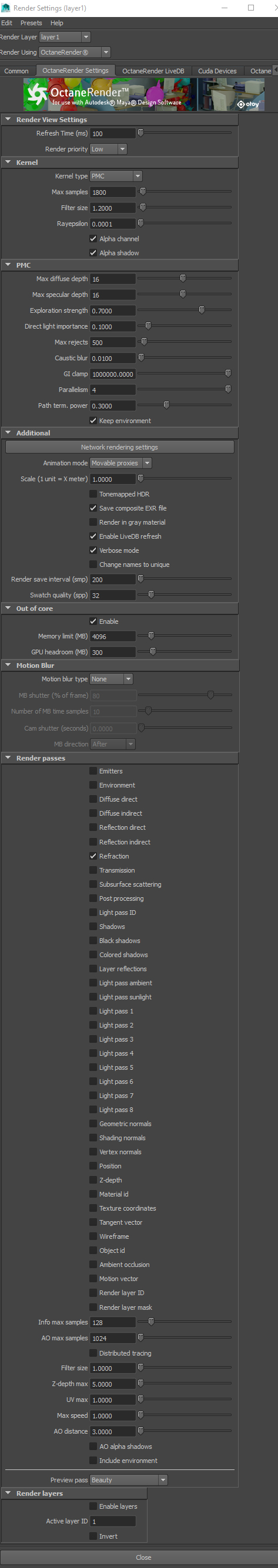
Task: Click the Rayepsilon value field
Action: (x=113, y=224)
